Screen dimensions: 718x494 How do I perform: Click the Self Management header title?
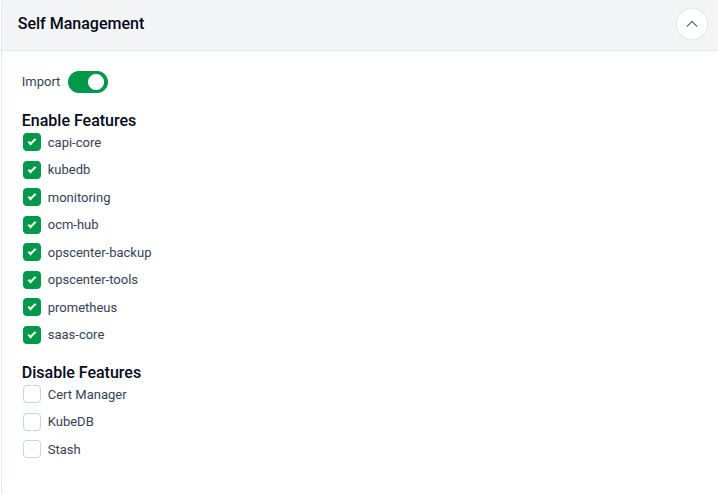click(81, 24)
